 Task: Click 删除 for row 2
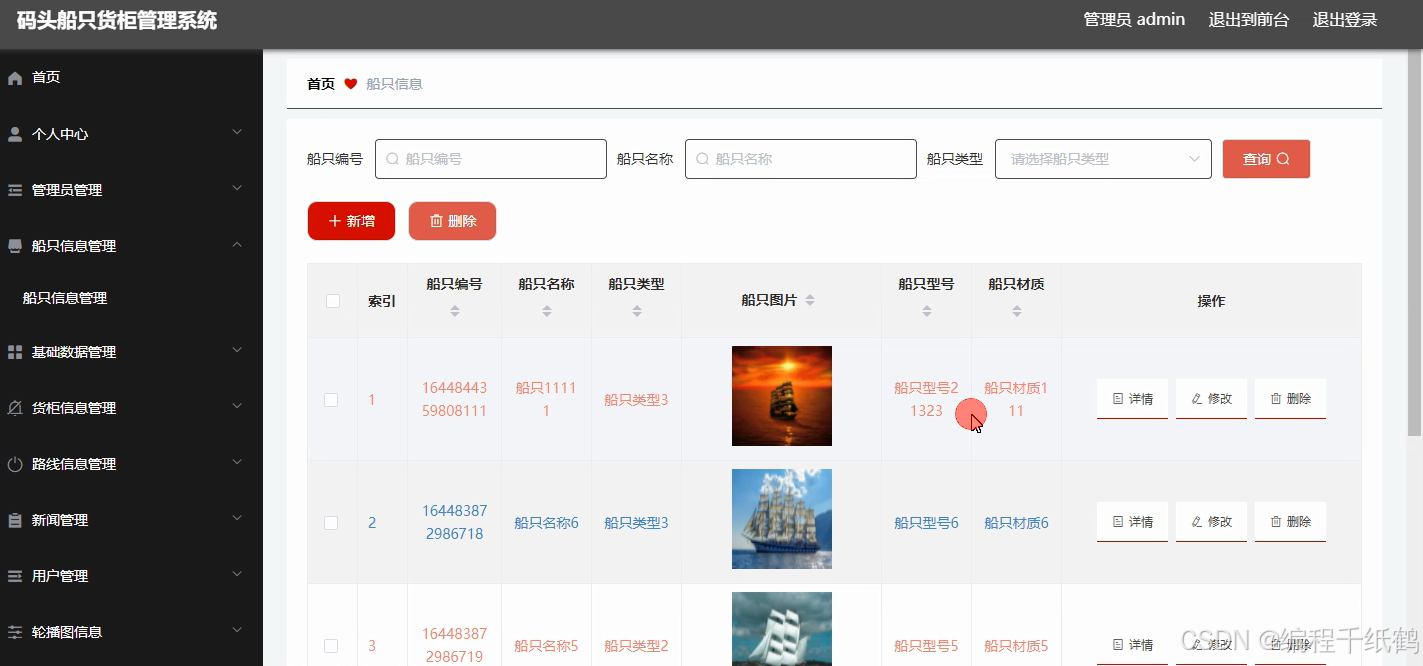(x=1290, y=522)
